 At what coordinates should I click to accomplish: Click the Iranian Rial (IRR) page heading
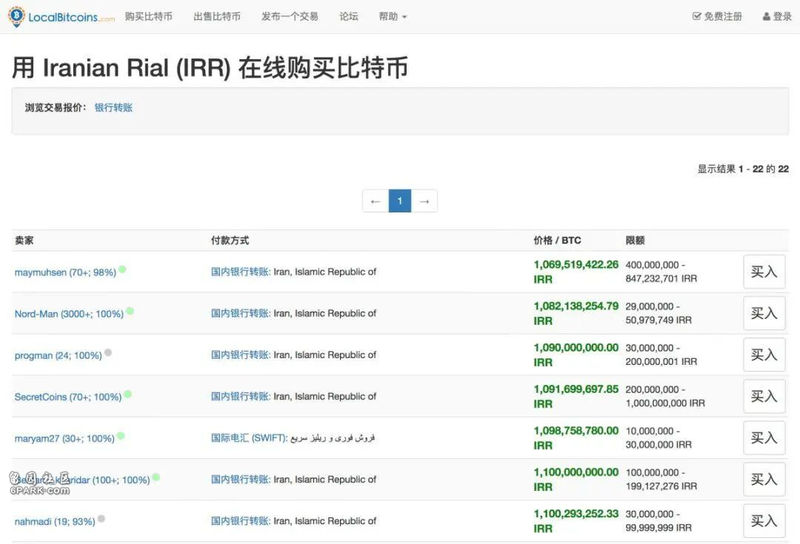coord(210,68)
